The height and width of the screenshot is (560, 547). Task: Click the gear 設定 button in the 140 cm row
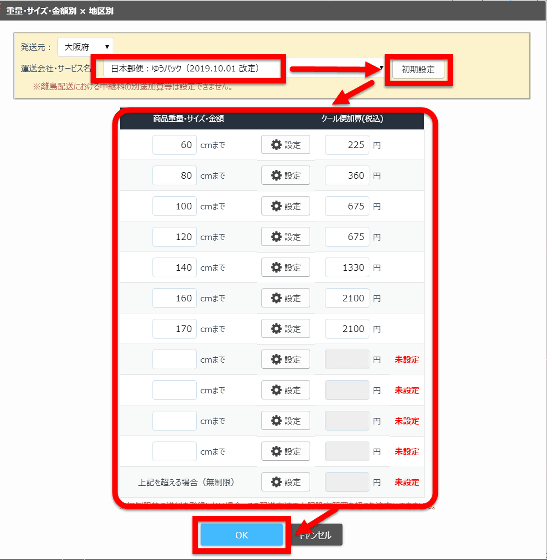(x=285, y=268)
